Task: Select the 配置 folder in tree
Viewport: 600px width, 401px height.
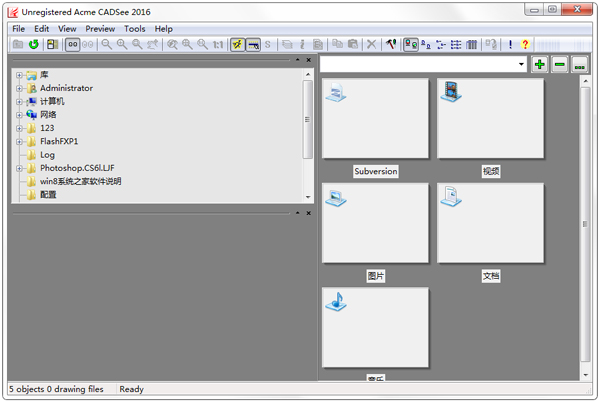Action: [48, 195]
